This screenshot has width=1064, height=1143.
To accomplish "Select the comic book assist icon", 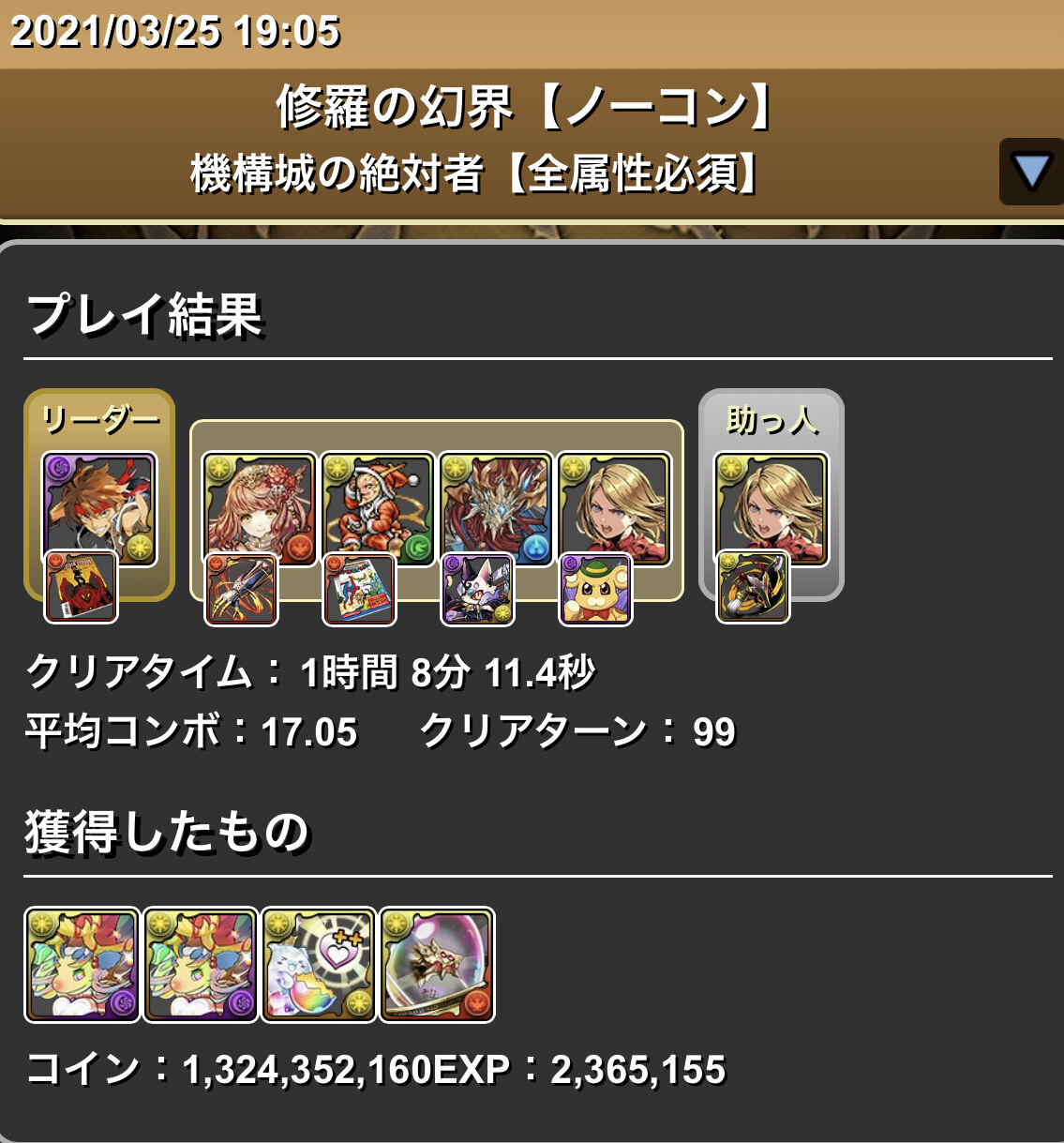I will pyautogui.click(x=359, y=590).
